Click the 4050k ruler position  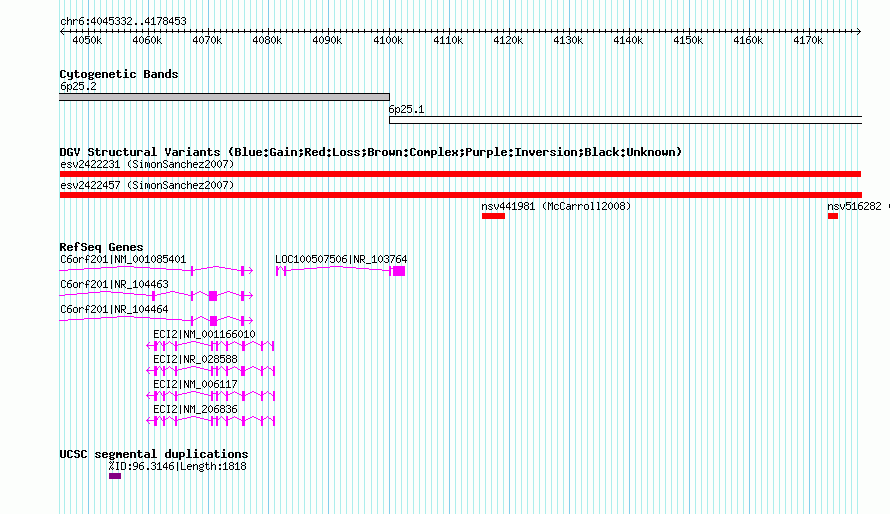pyautogui.click(x=87, y=40)
